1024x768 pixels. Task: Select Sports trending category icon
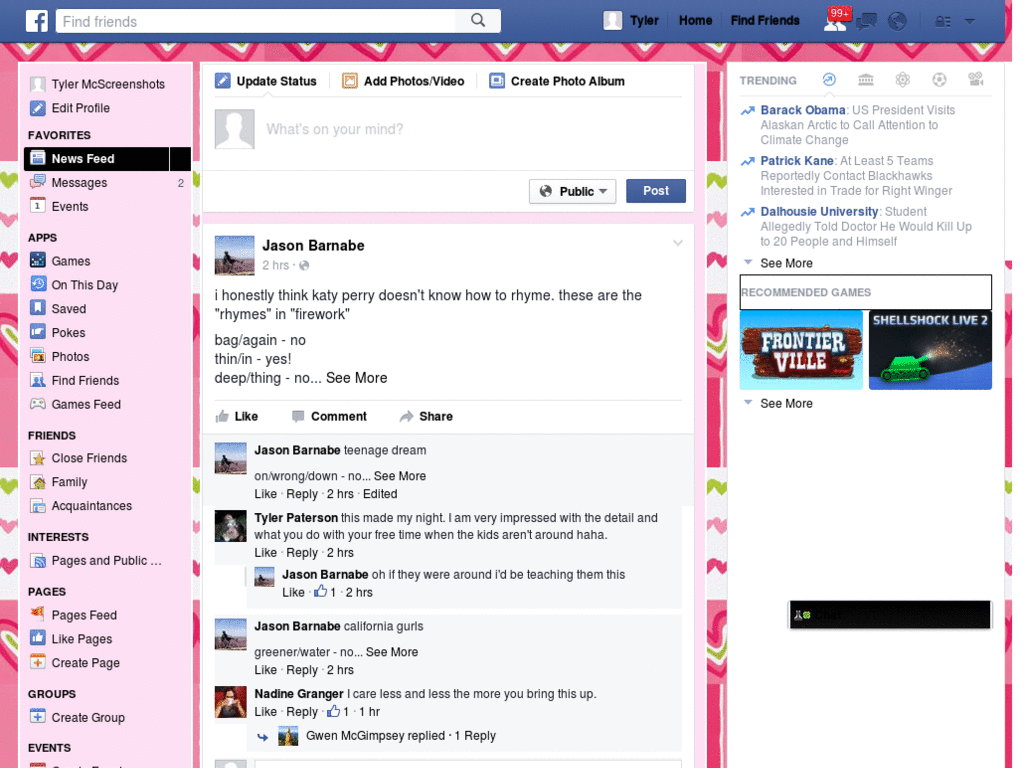939,80
